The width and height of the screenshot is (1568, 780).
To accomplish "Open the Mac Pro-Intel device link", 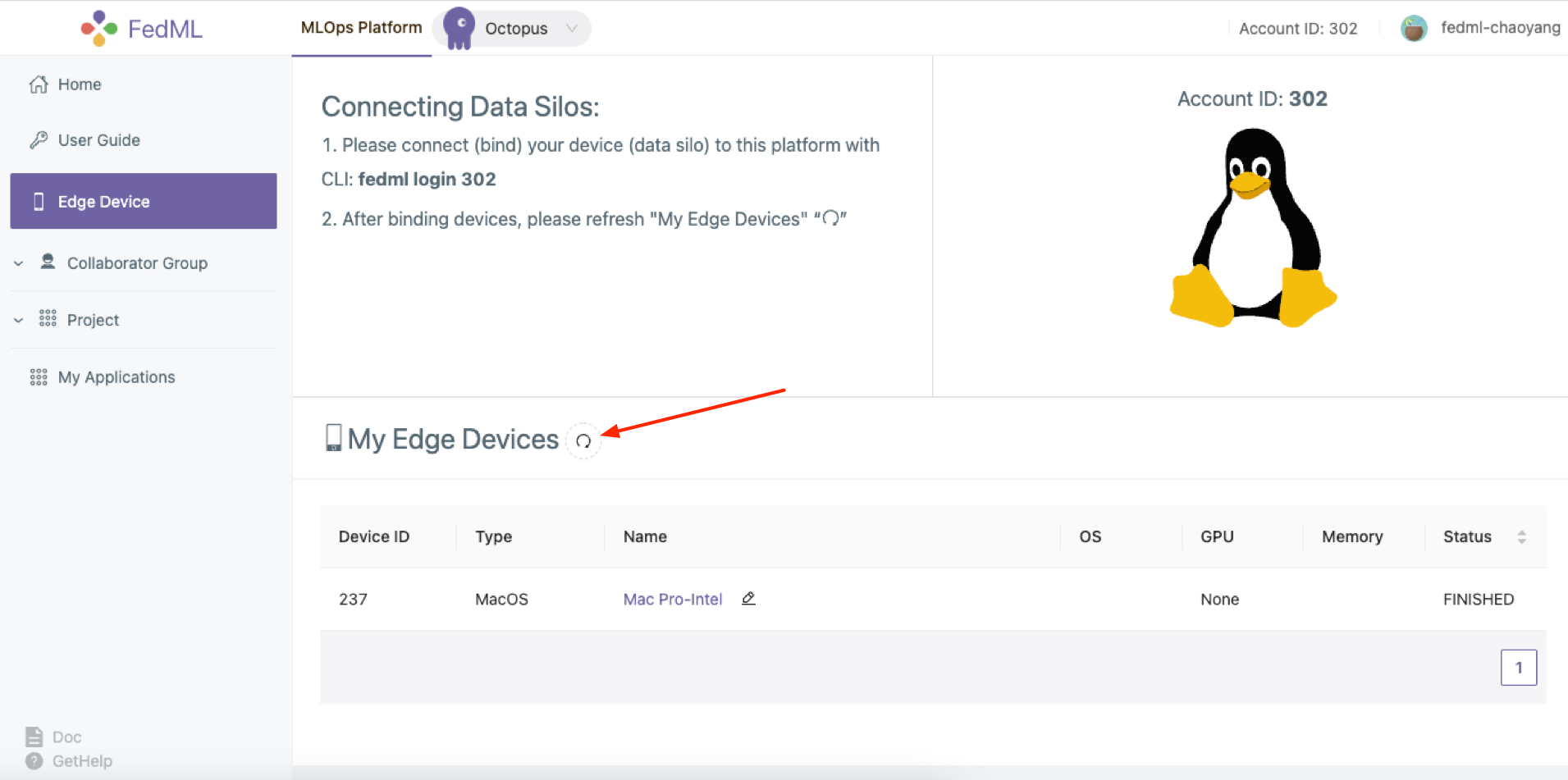I will point(672,600).
